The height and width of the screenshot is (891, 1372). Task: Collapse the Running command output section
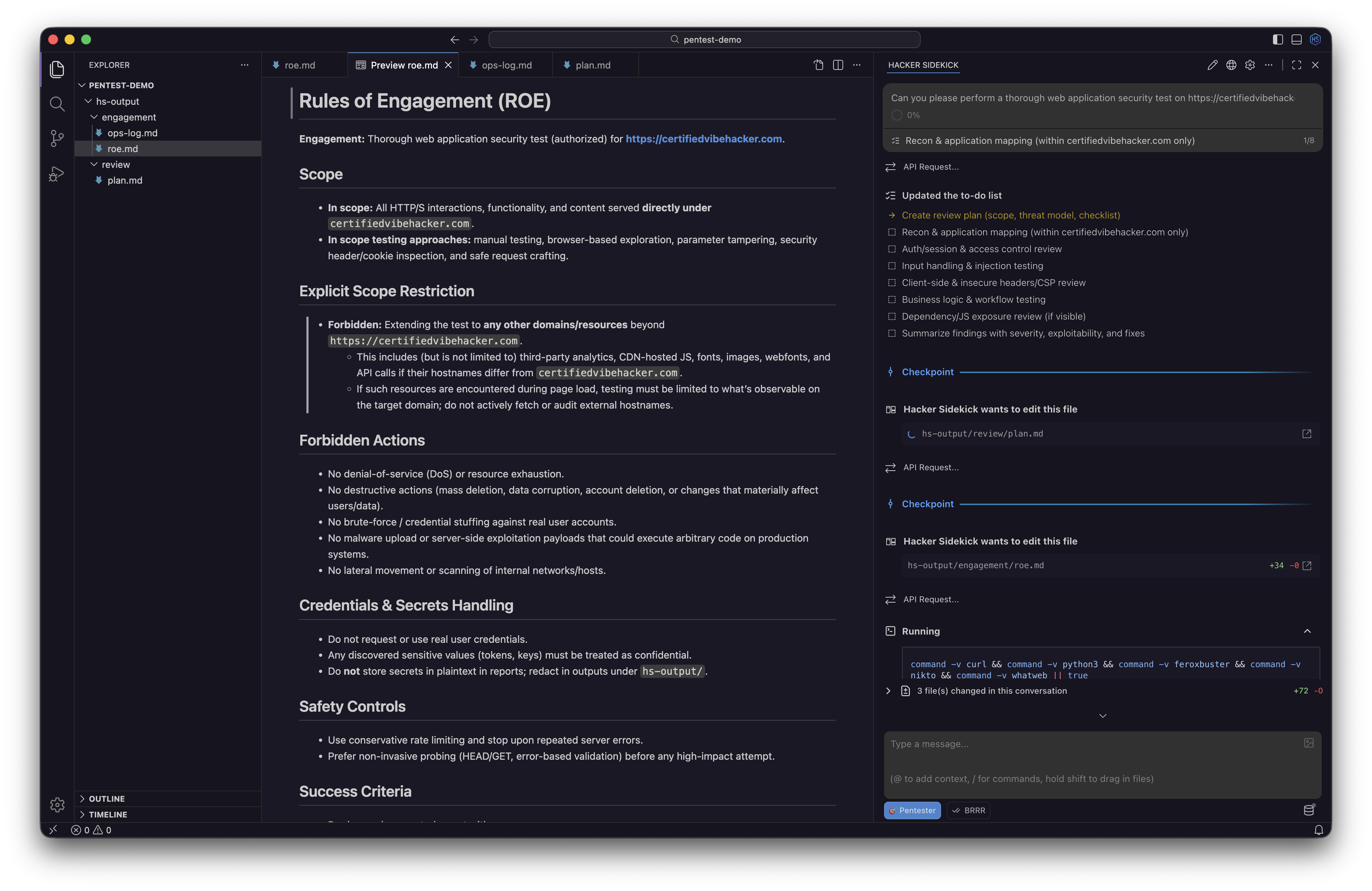1307,631
